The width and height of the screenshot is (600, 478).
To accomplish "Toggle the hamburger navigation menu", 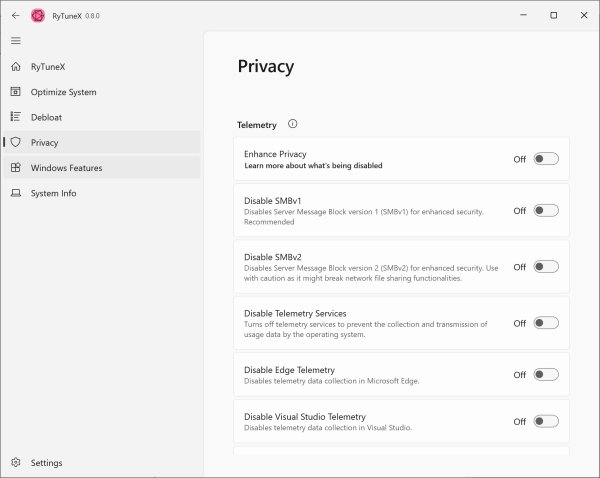I will [x=15, y=41].
